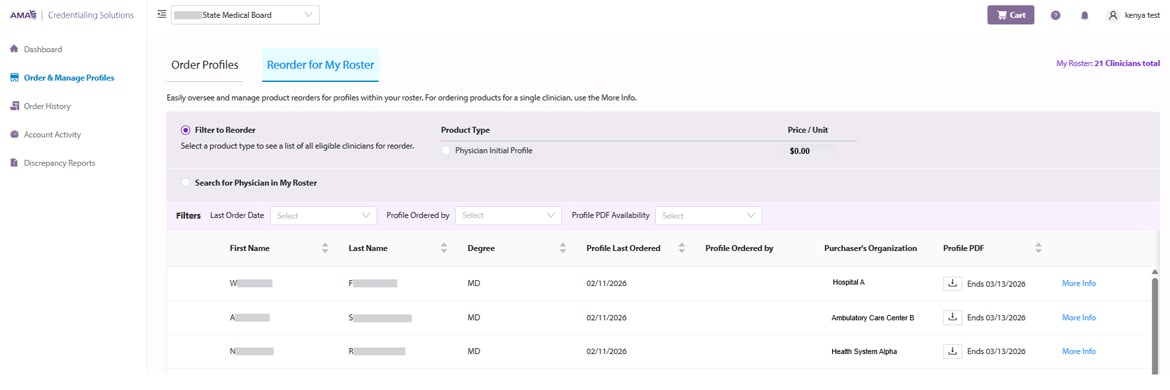Screen dimensions: 1170x390
Task: Click the Hospital A organization cell
Action: pos(848,283)
